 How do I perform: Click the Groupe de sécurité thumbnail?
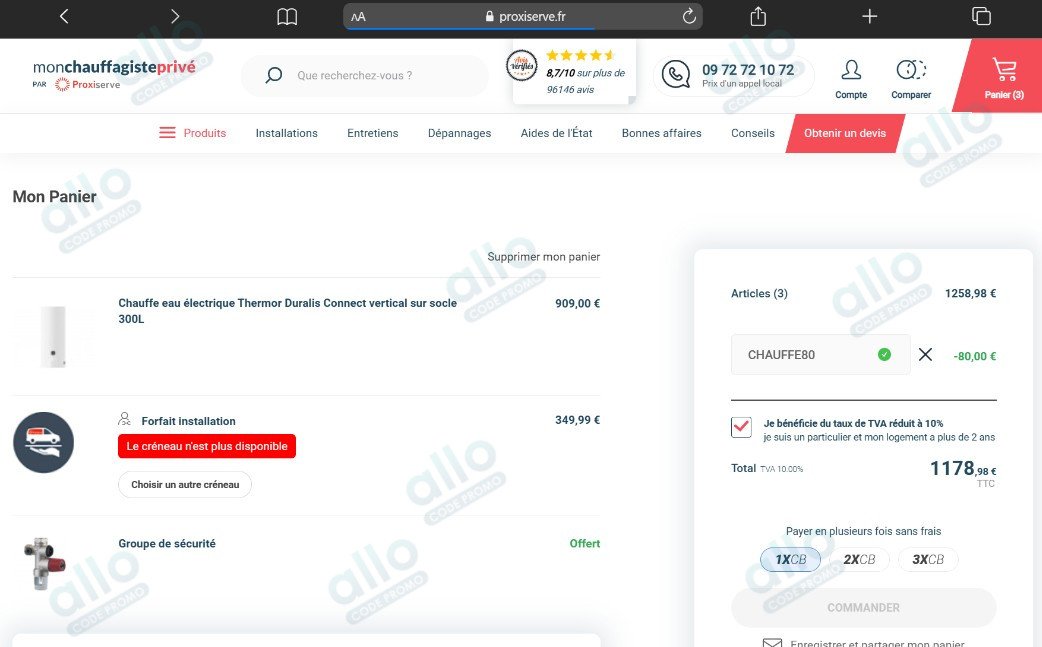[x=45, y=563]
